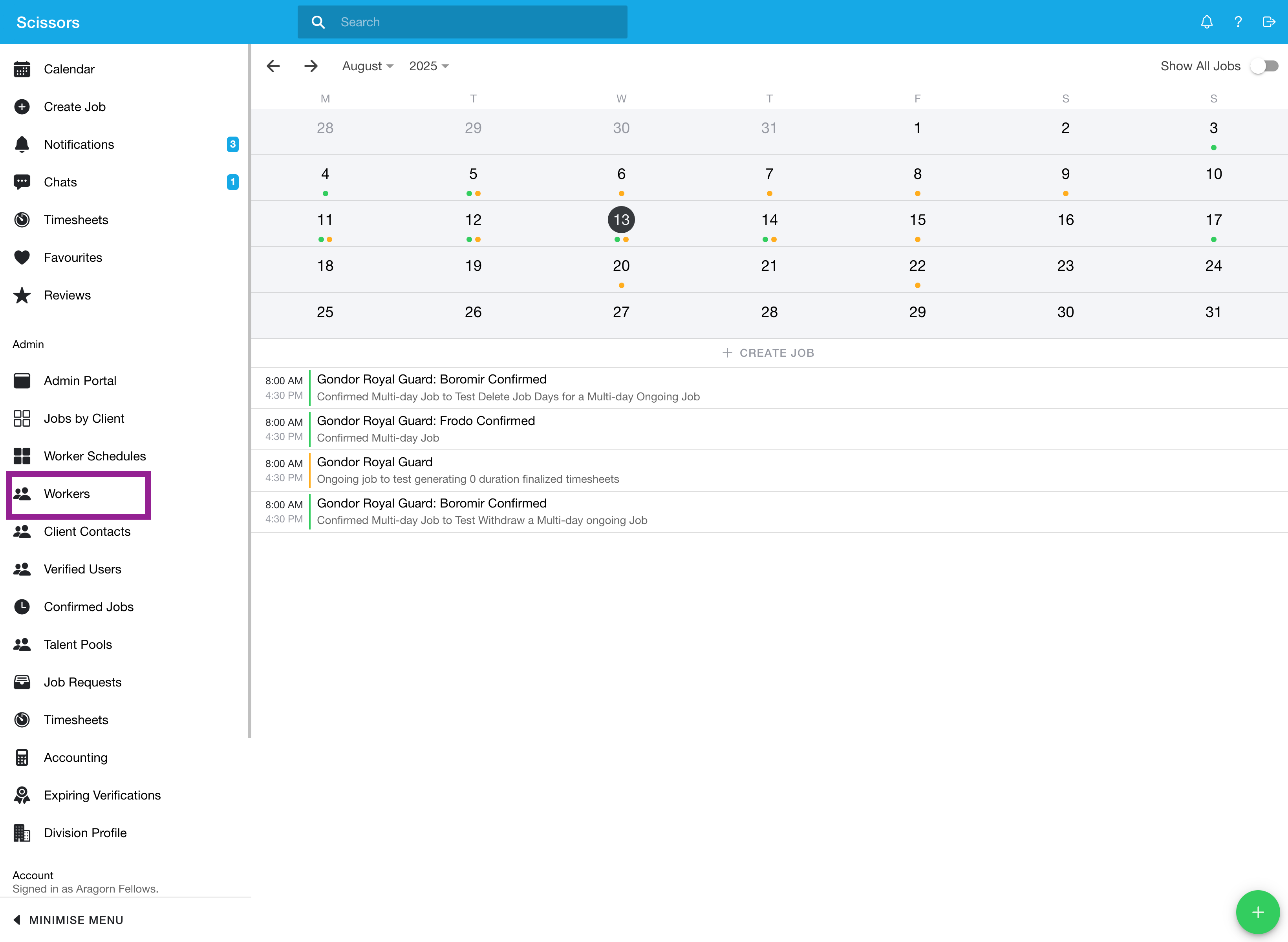Screen dimensions: 1288x942
Task: Open Accounting via its calculator icon
Action: click(x=22, y=757)
